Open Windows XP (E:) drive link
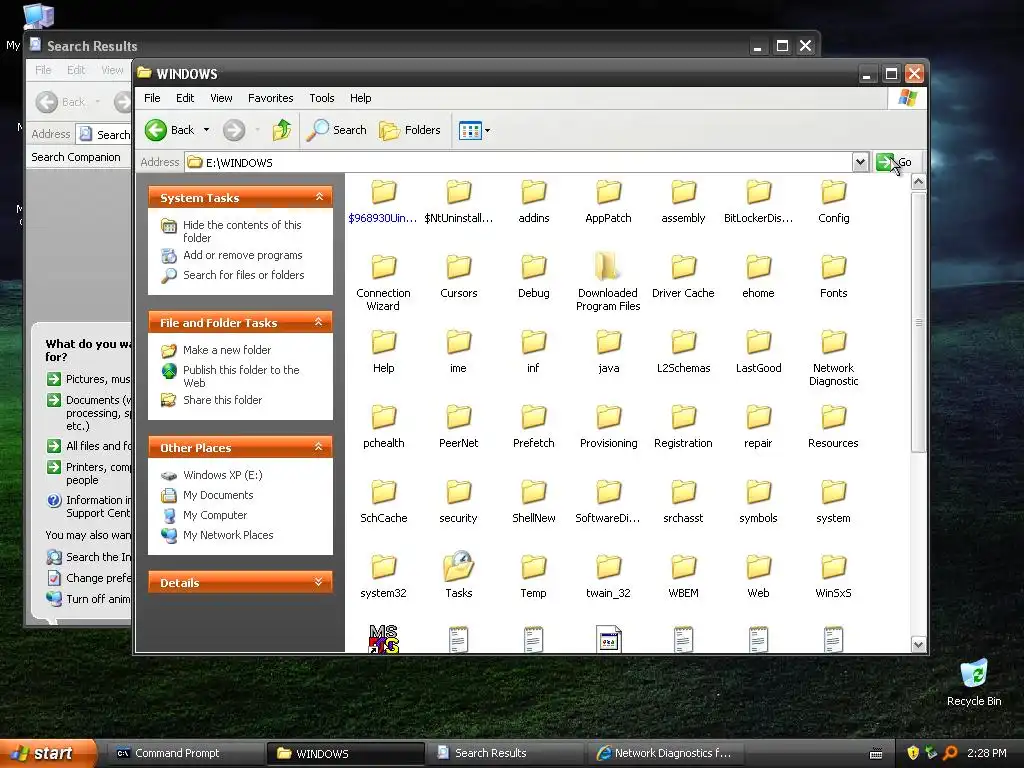The height and width of the screenshot is (768, 1024). pos(222,475)
